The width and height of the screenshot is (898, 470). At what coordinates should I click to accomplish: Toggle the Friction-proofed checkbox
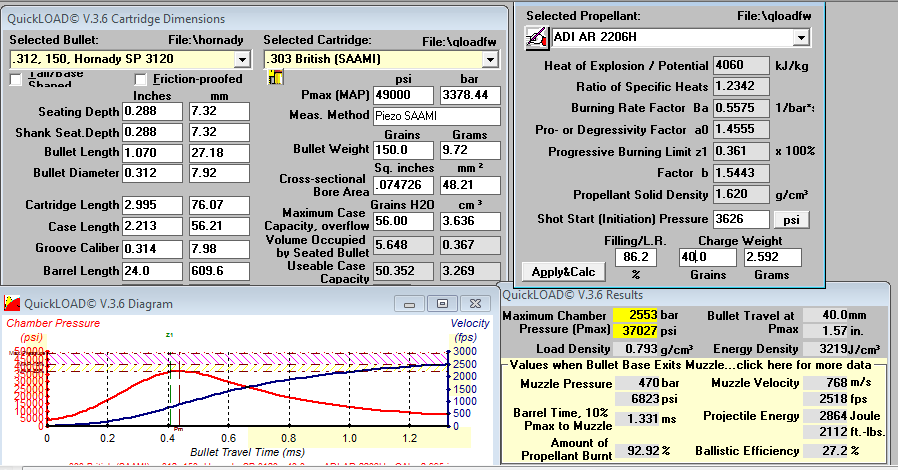click(141, 79)
